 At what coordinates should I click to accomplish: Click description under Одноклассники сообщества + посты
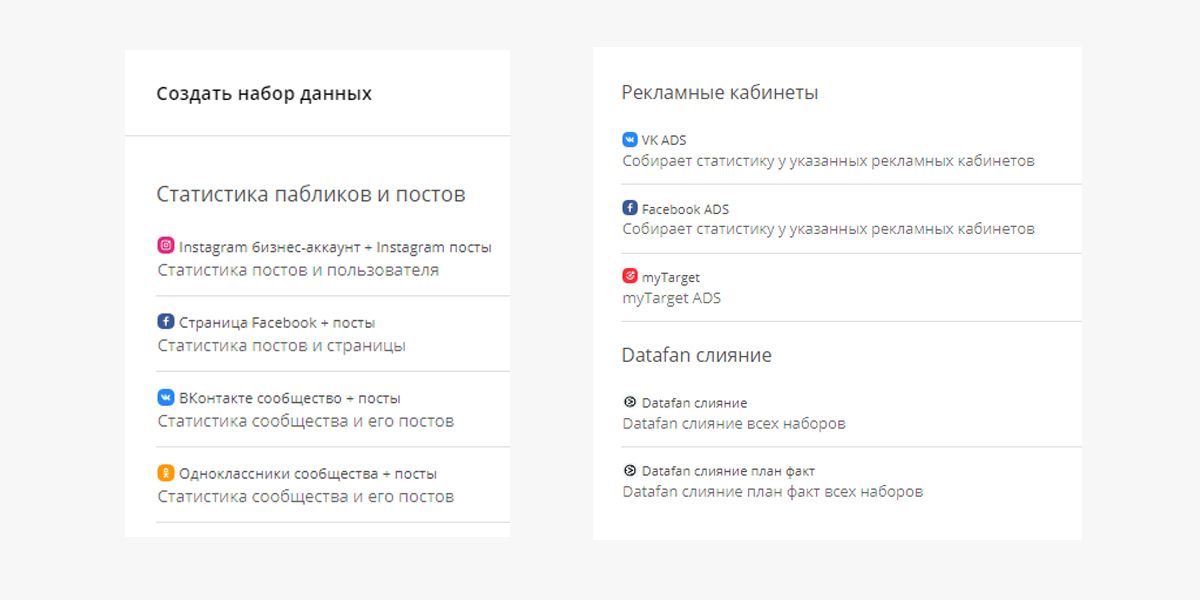tap(306, 497)
